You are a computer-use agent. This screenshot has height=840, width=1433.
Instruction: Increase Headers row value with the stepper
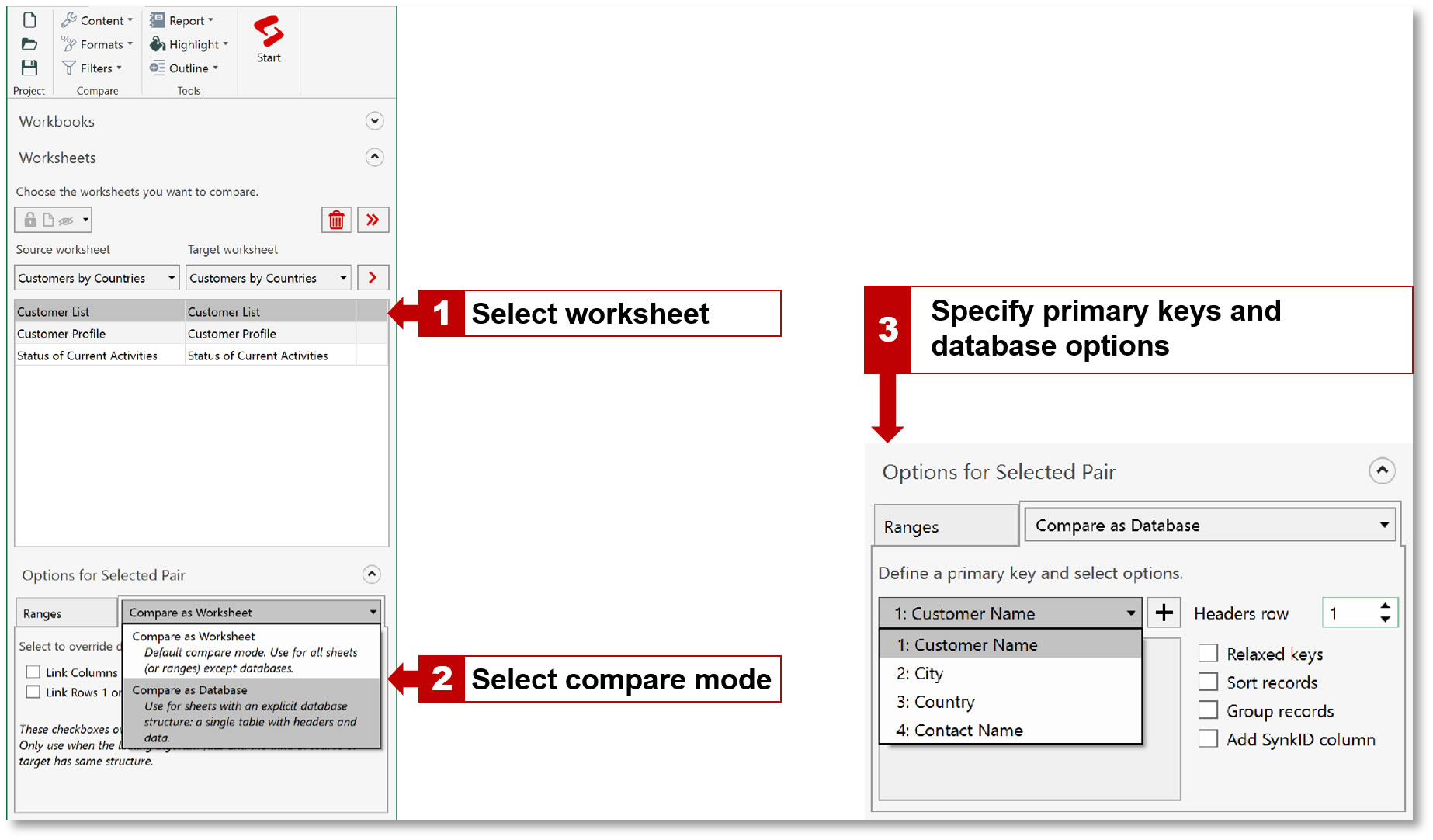[x=1386, y=606]
